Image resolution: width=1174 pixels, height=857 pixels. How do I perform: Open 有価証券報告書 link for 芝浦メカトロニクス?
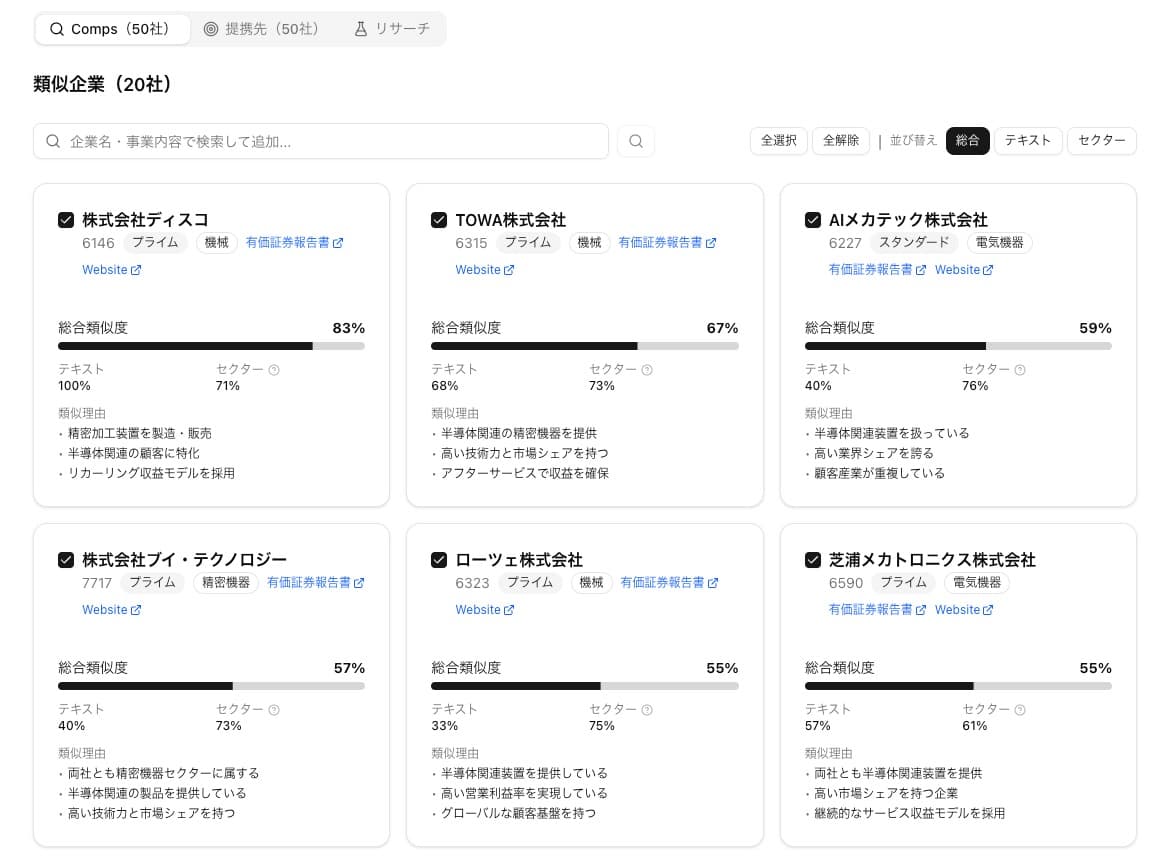click(878, 610)
